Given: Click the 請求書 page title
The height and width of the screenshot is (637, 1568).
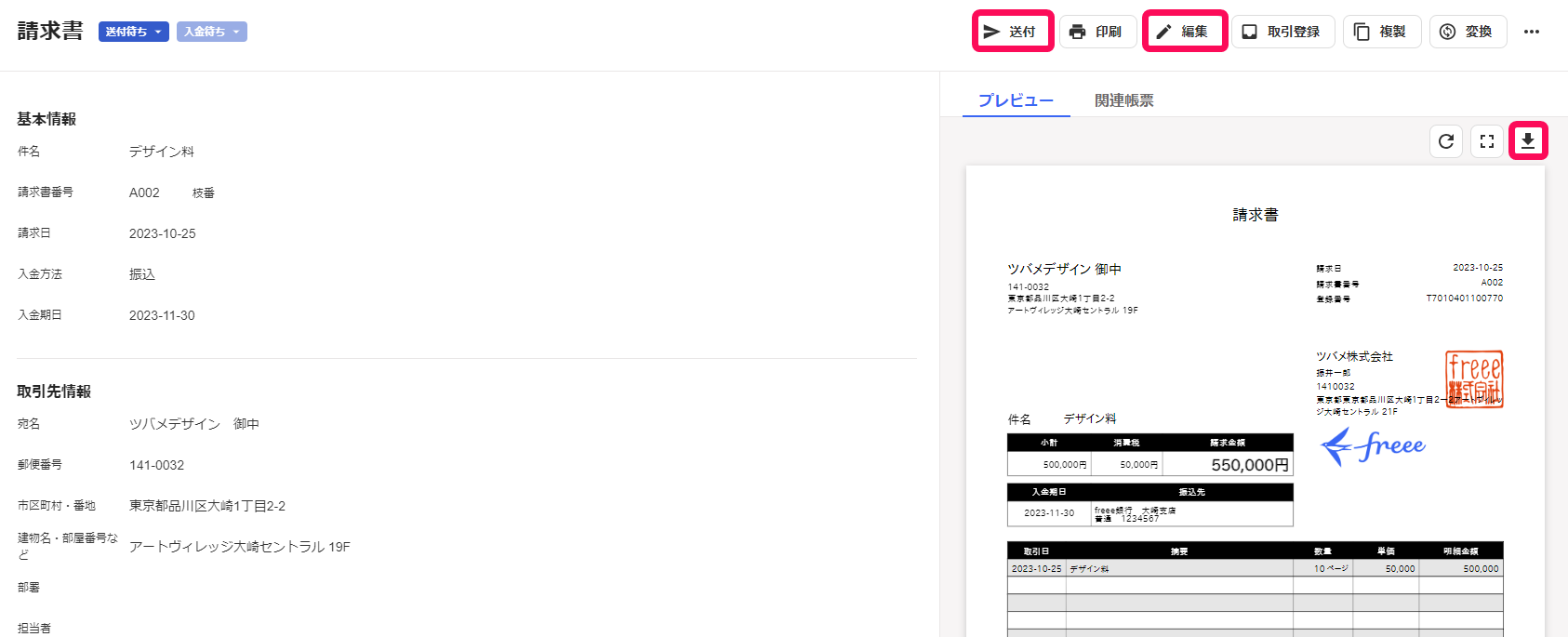Looking at the screenshot, I should click(50, 31).
